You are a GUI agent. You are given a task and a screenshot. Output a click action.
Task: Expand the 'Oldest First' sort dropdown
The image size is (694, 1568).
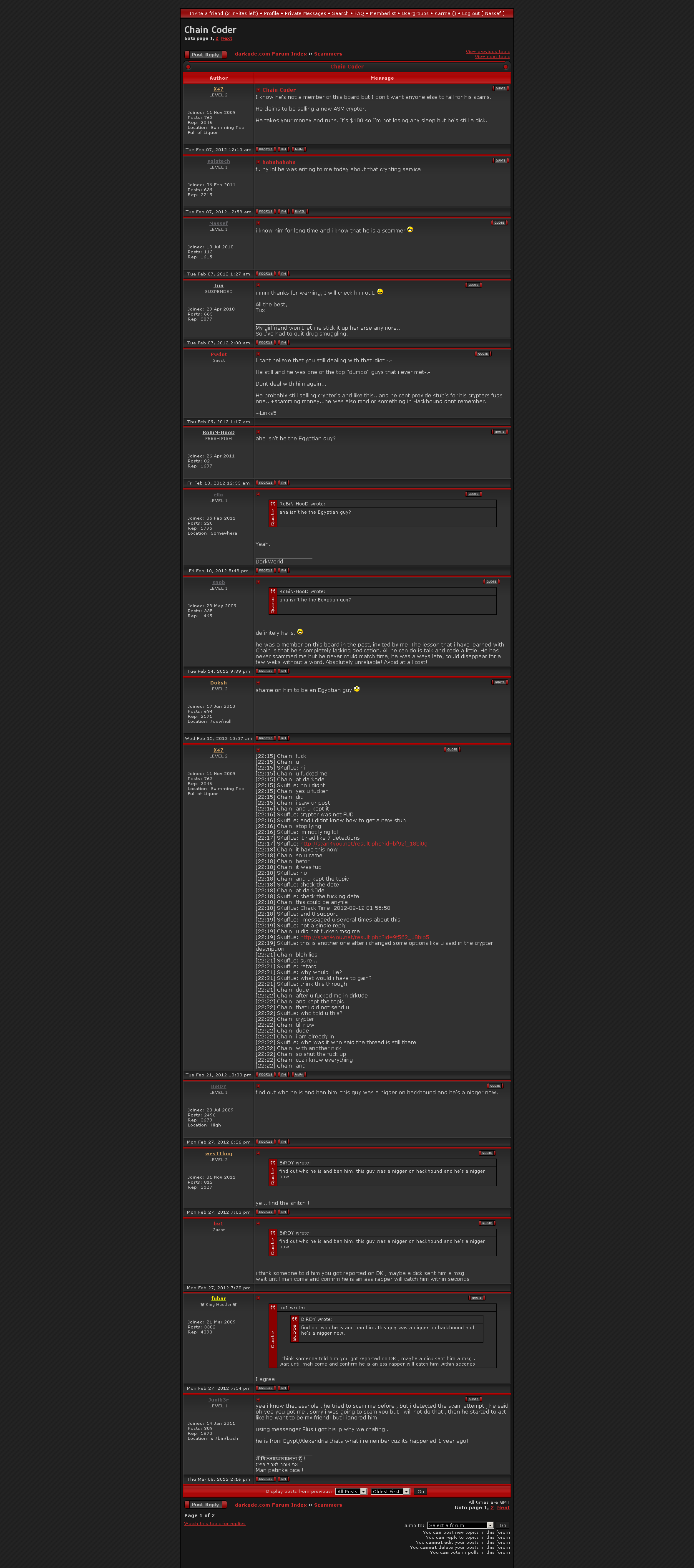[390, 1491]
